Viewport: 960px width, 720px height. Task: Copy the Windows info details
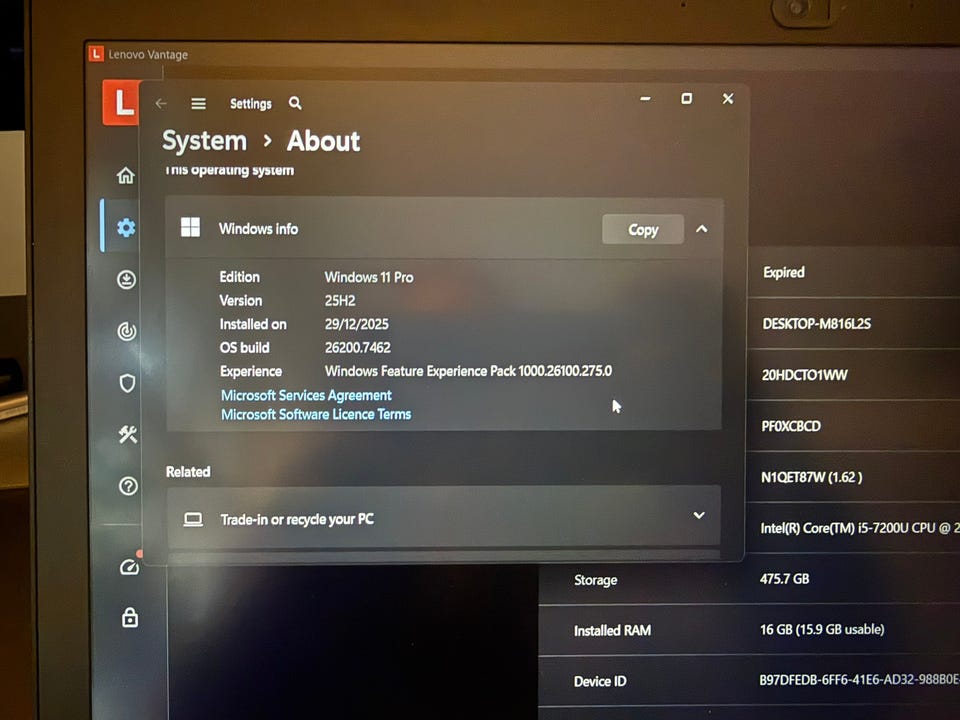pos(643,230)
